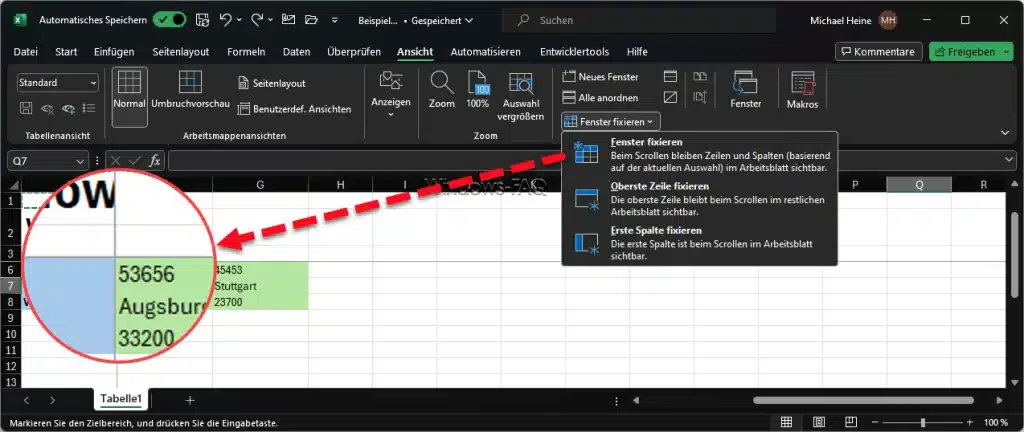The image size is (1024, 432).
Task: Click the save icon in title bar
Action: (202, 20)
